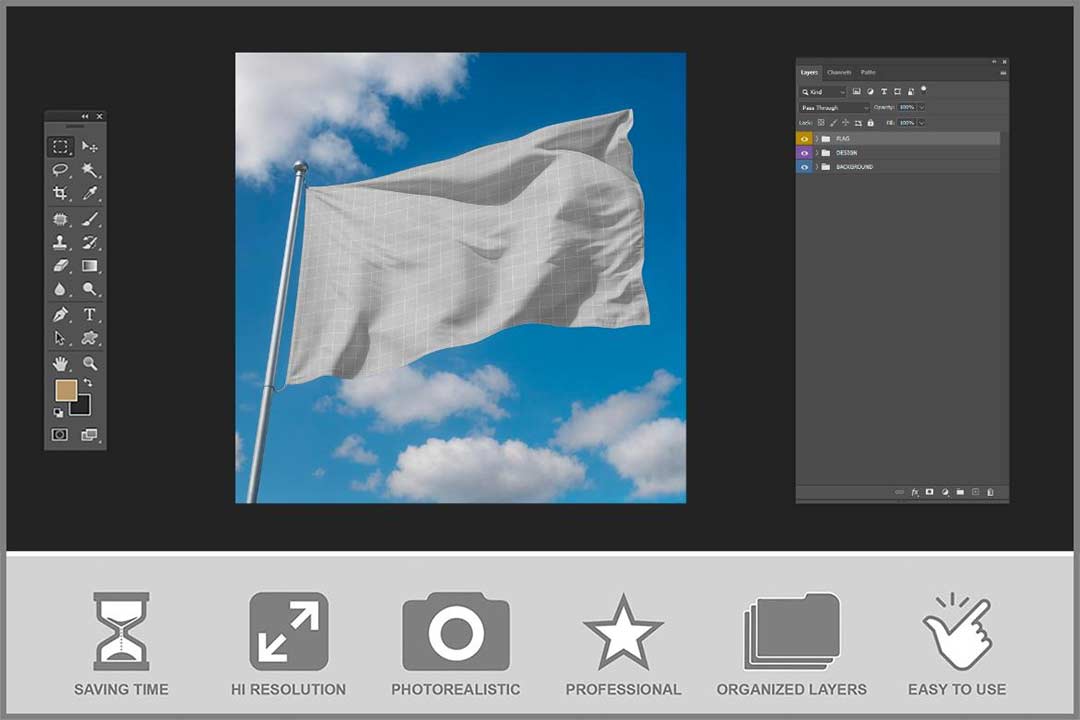
Task: Choose the Eyedropper tool
Action: [90, 193]
